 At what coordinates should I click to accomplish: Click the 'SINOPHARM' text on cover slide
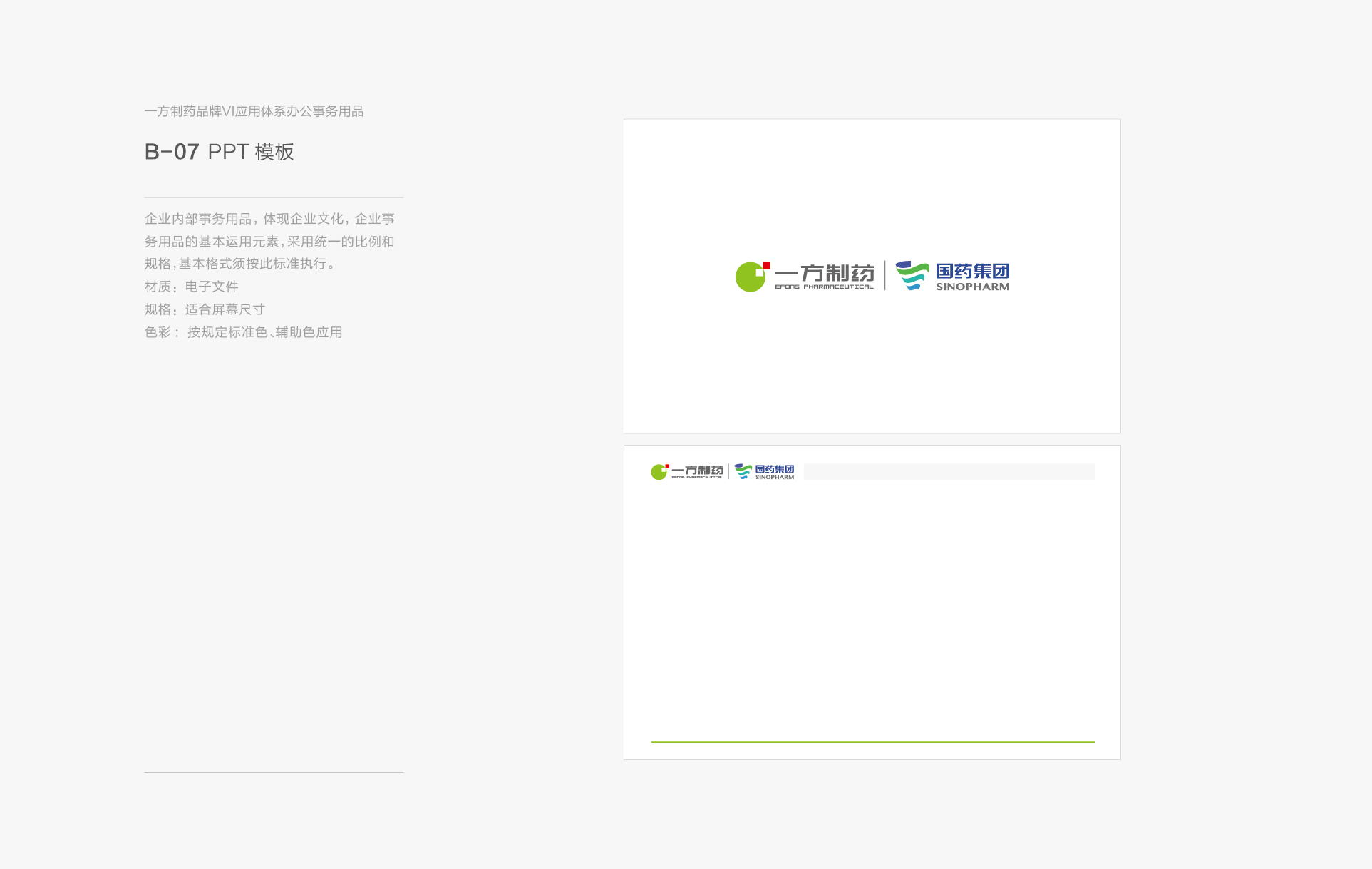(972, 287)
